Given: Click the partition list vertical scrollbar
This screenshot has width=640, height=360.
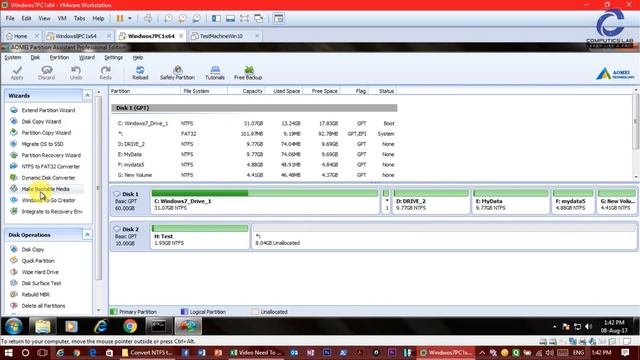Looking at the screenshot, I should point(636,122).
